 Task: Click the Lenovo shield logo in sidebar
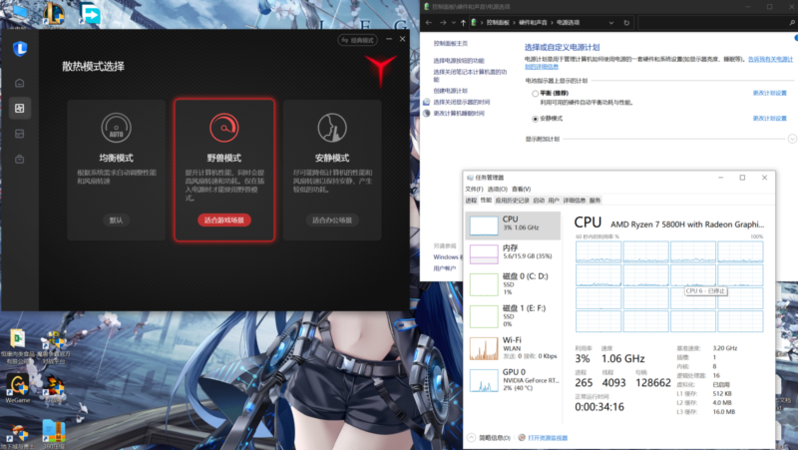tap(20, 47)
